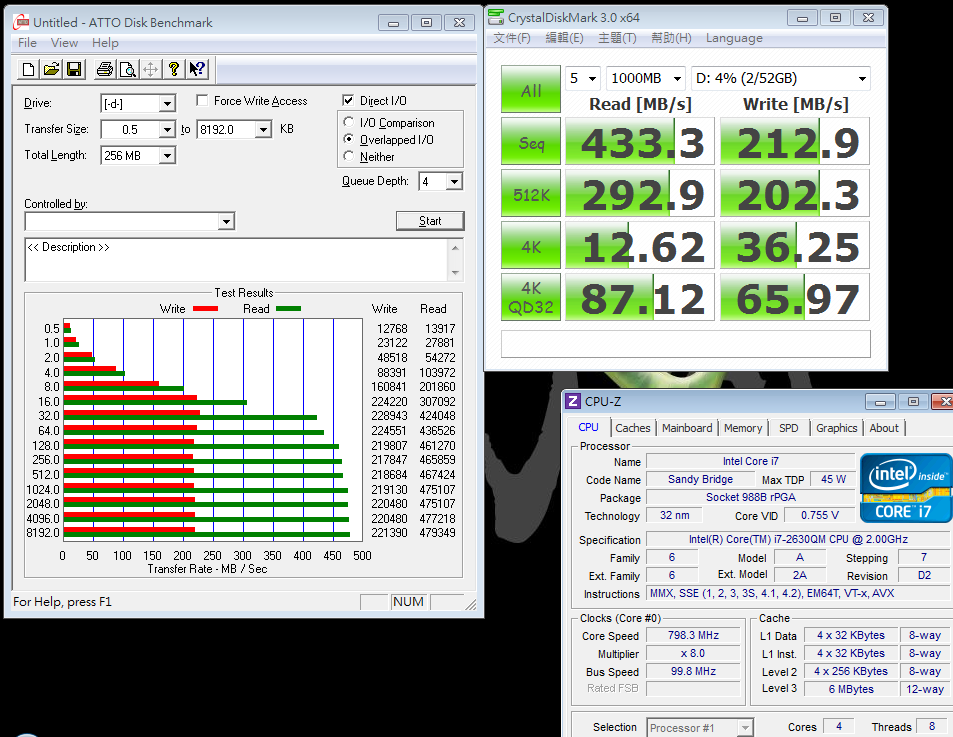
Task: Open CrystalDiskMark 主題(T) menu
Action: click(x=618, y=38)
